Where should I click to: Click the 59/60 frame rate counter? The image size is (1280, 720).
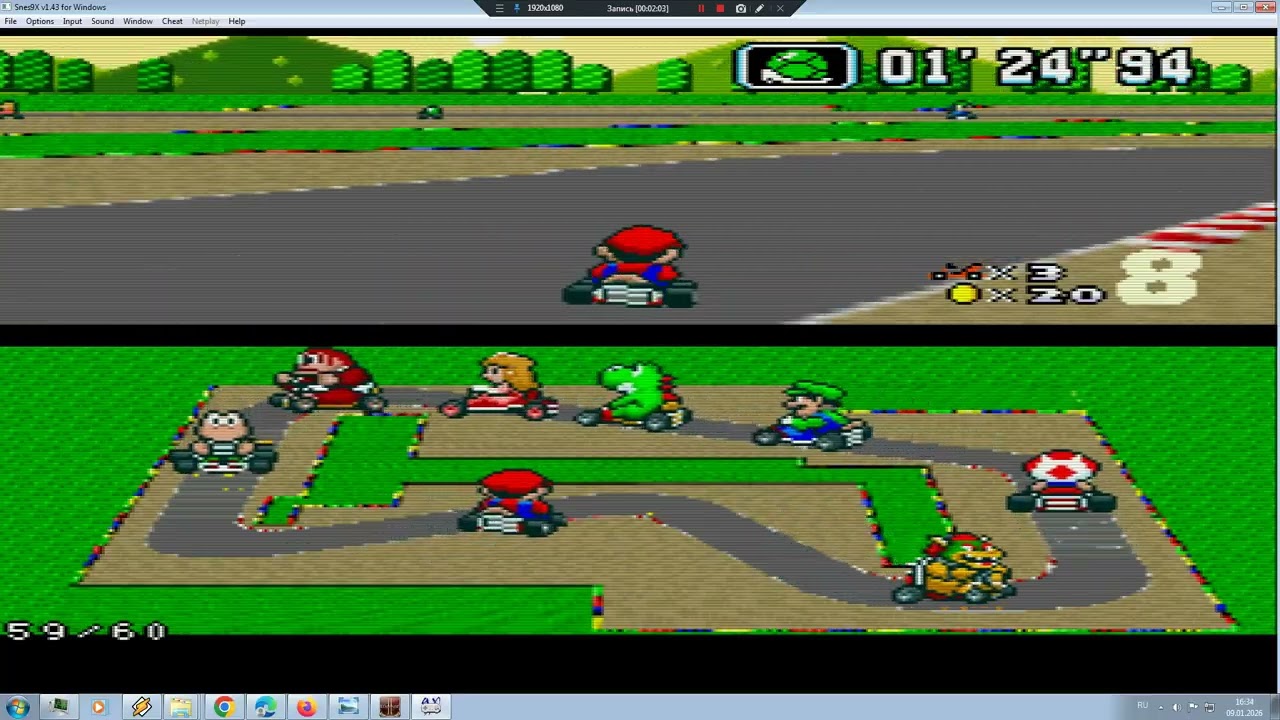click(x=86, y=631)
